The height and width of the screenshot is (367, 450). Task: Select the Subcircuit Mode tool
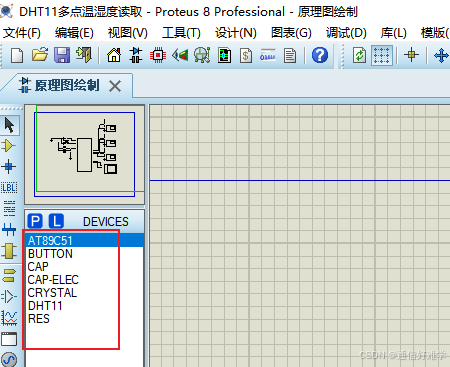[x=9, y=251]
